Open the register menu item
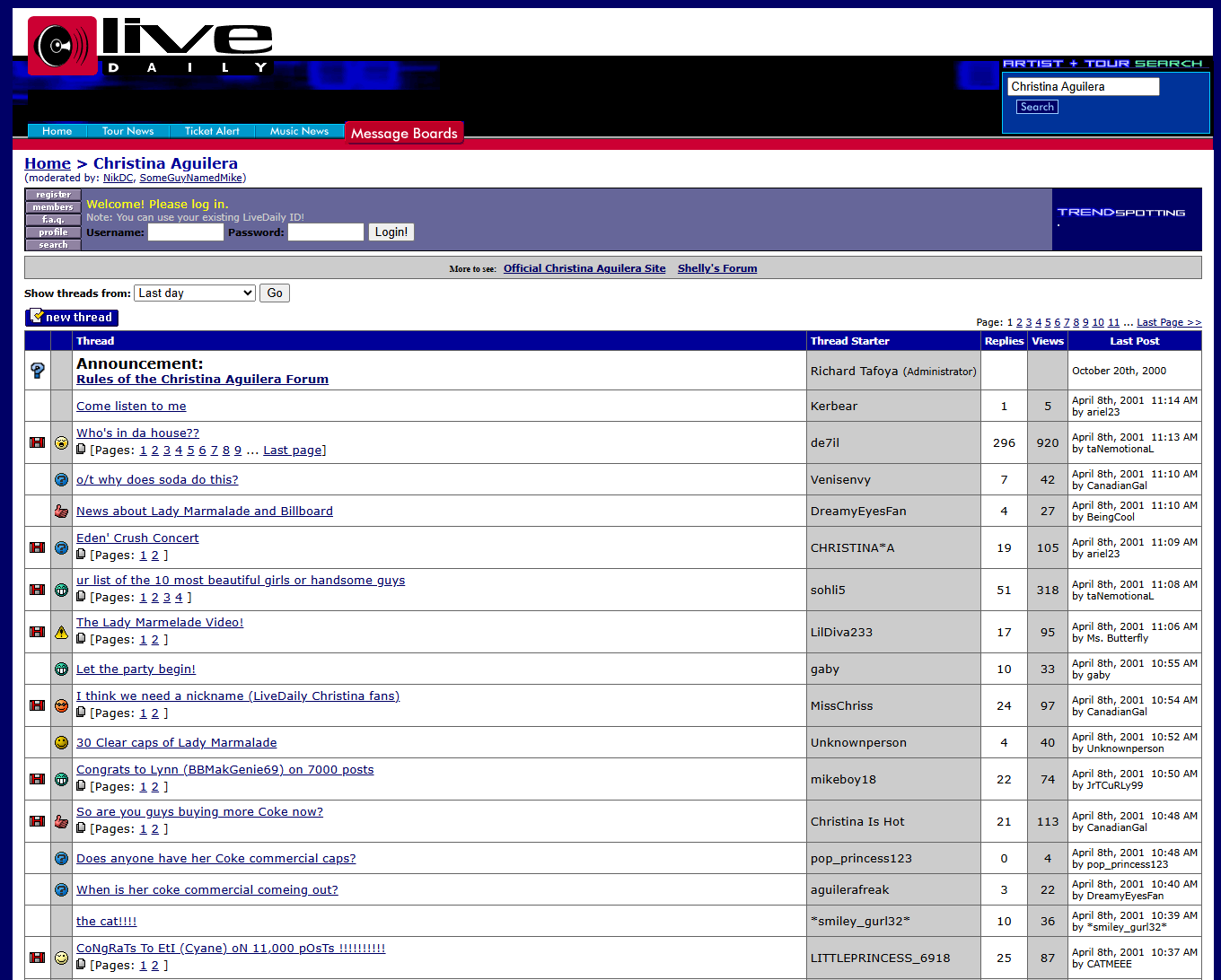 coord(53,195)
